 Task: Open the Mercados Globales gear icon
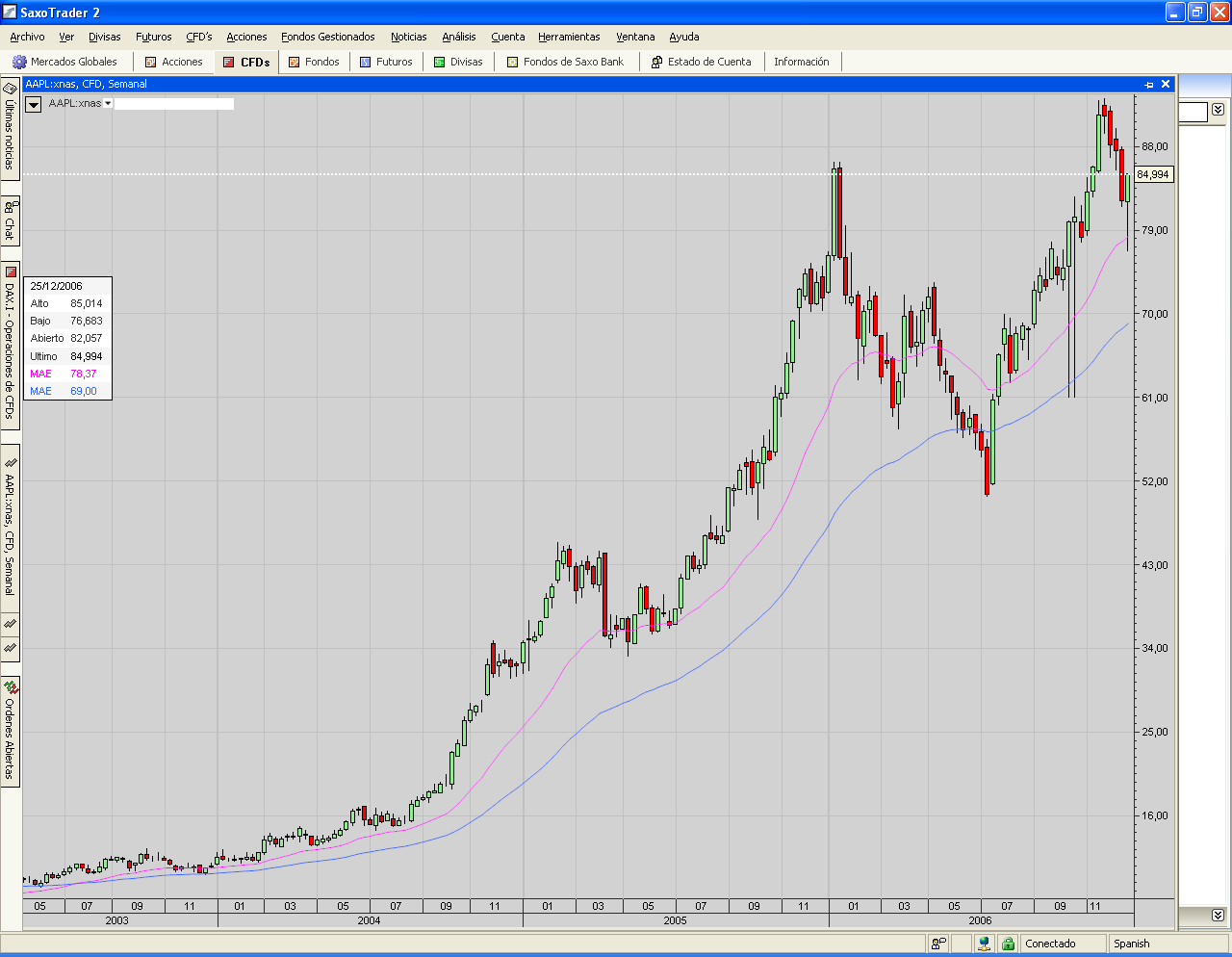click(x=19, y=62)
